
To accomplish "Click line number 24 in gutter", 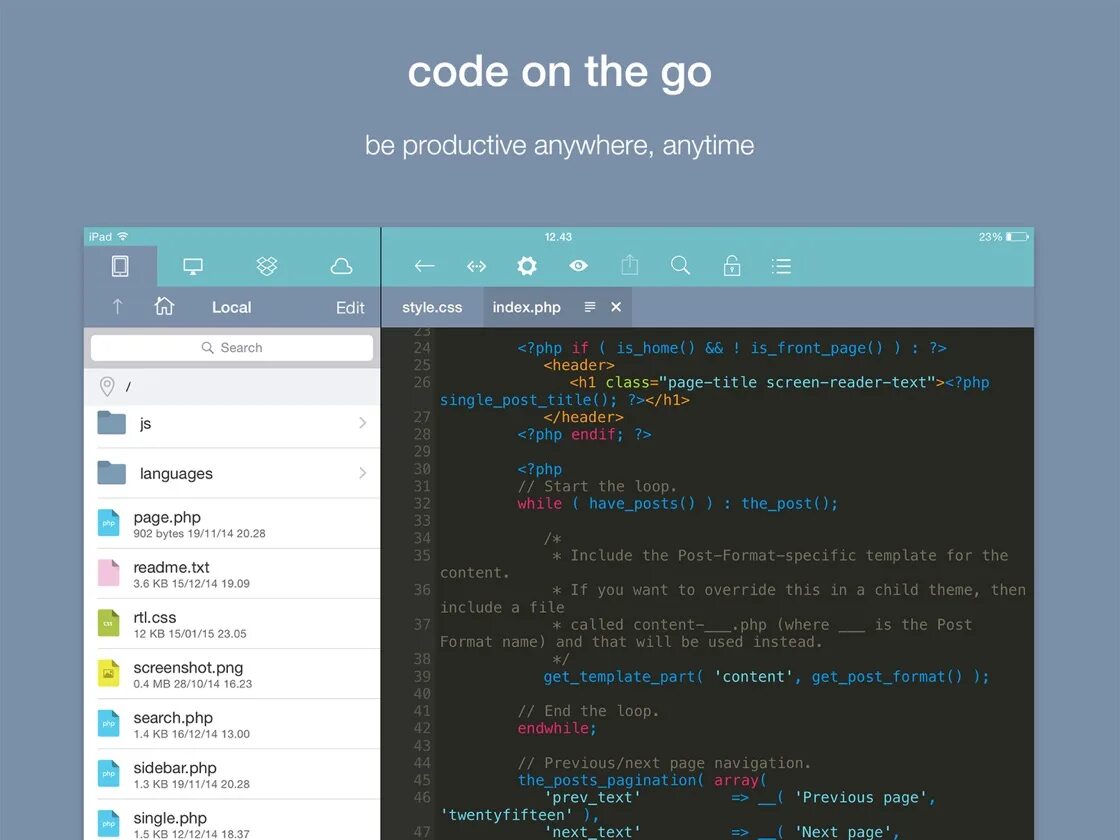I will pyautogui.click(x=422, y=348).
